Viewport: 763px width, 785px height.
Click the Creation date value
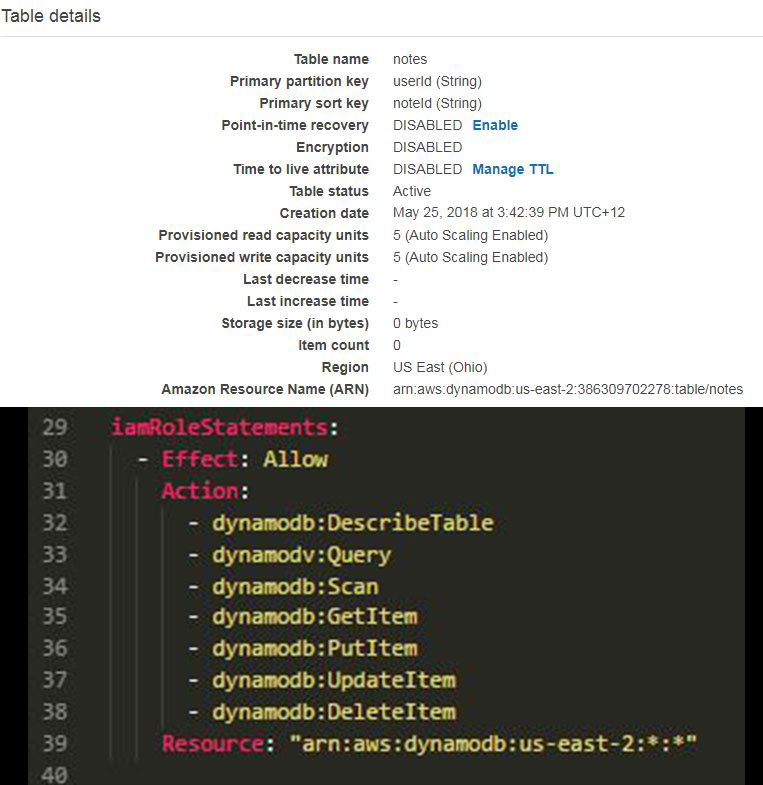pyautogui.click(x=509, y=213)
